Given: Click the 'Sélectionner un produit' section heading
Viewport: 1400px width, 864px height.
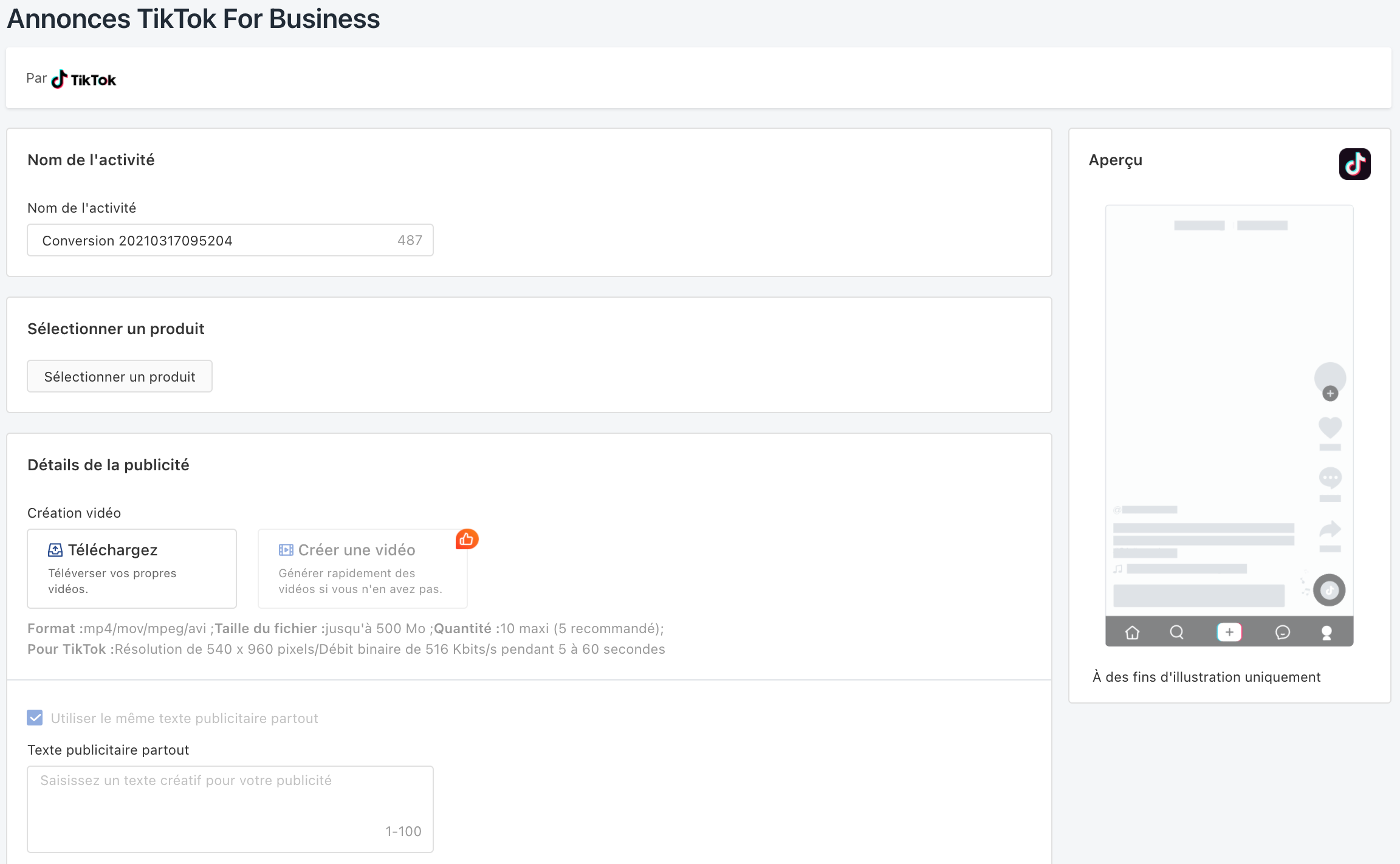Looking at the screenshot, I should 115,329.
